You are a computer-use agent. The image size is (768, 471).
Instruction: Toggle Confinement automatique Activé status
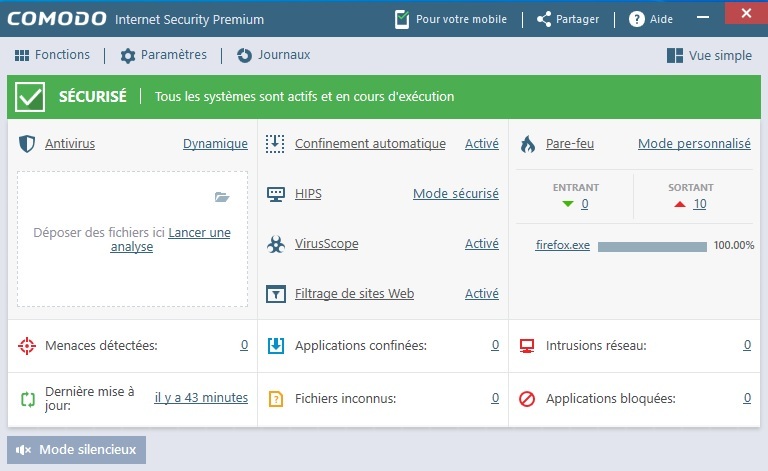click(481, 144)
